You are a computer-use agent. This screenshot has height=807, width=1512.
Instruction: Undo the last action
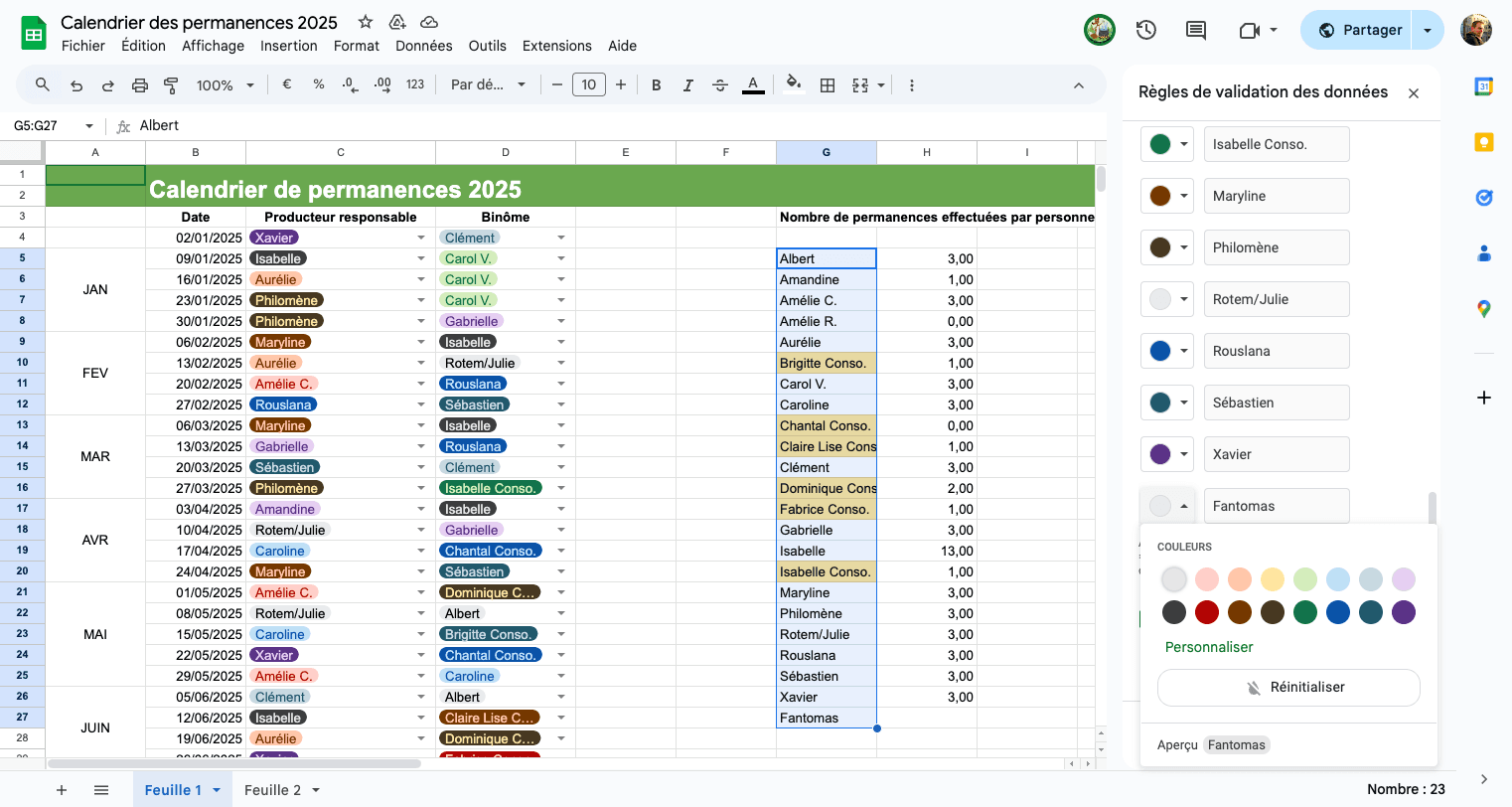pos(76,85)
